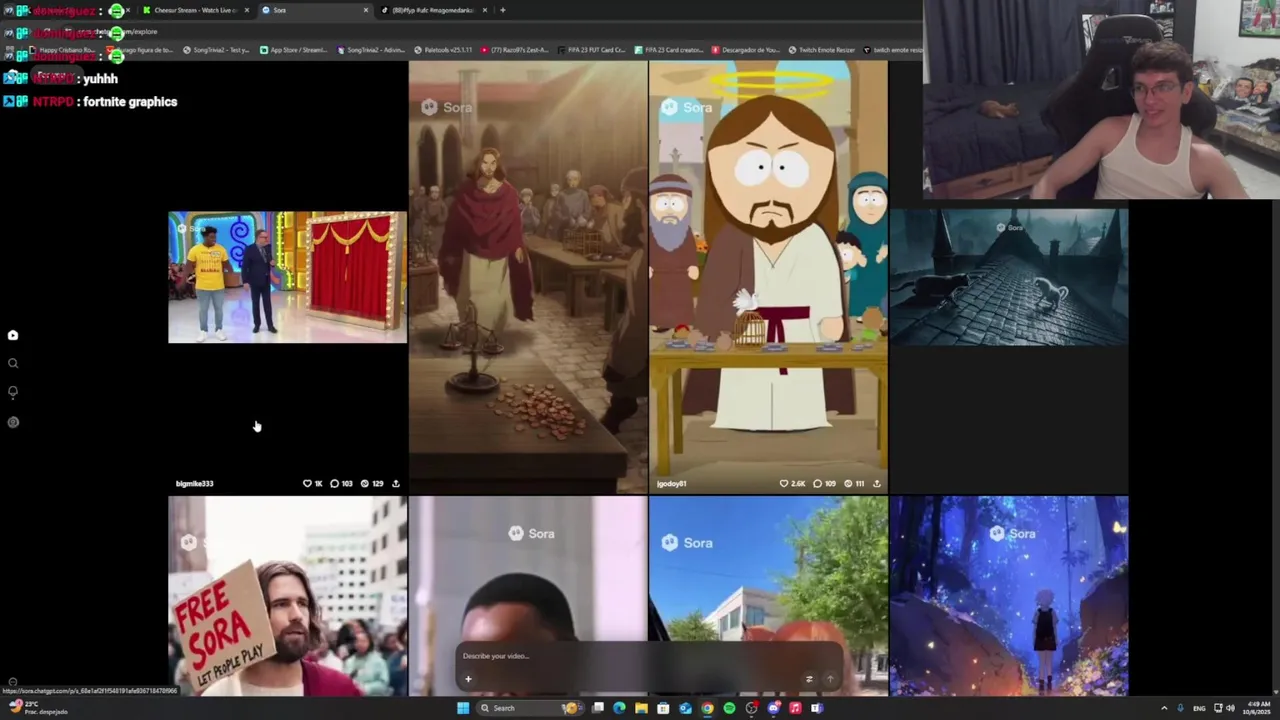The image size is (1280, 720).
Task: Close the Sora browser tab
Action: pyautogui.click(x=365, y=10)
